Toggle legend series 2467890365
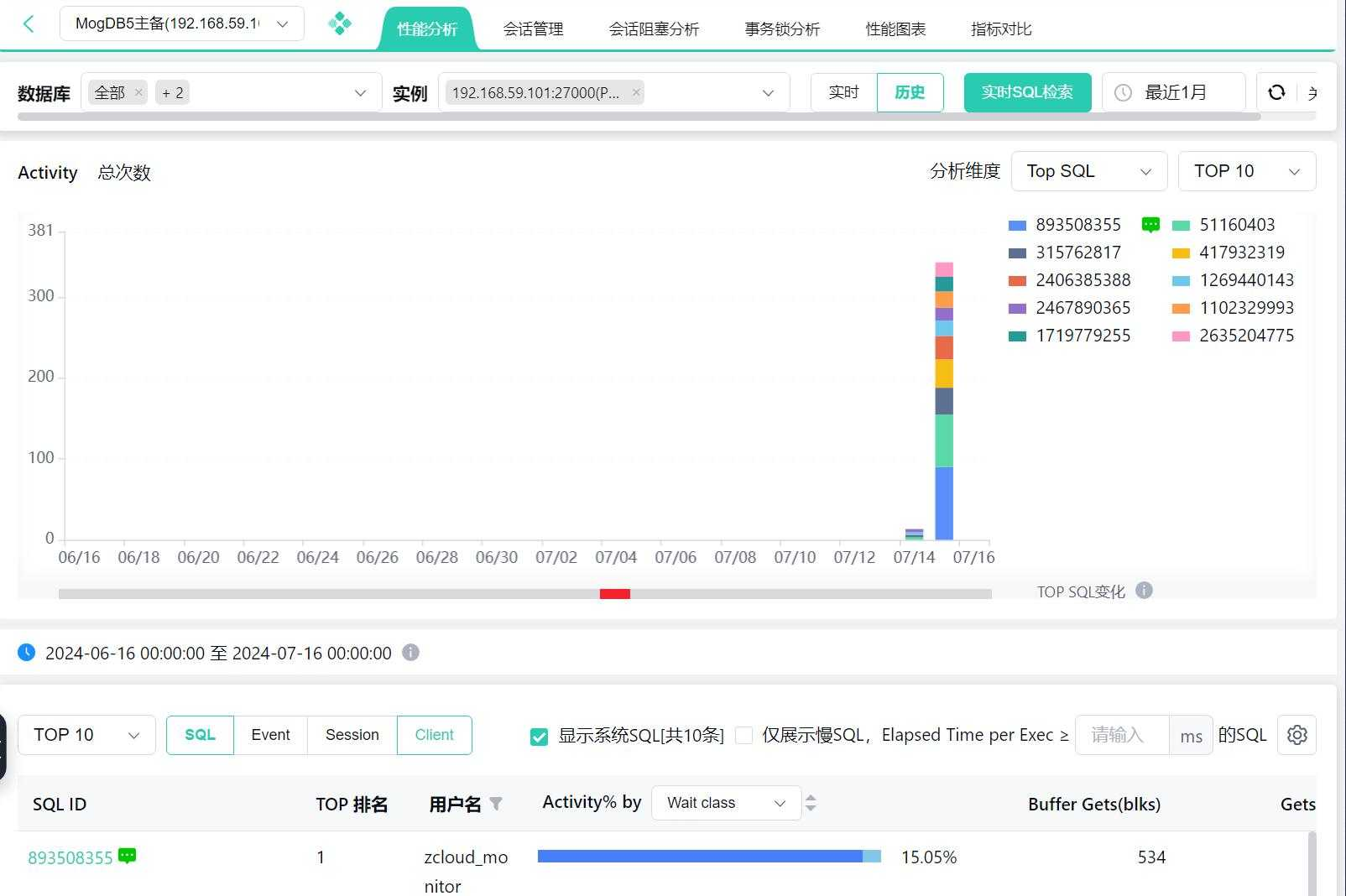 pos(1070,308)
